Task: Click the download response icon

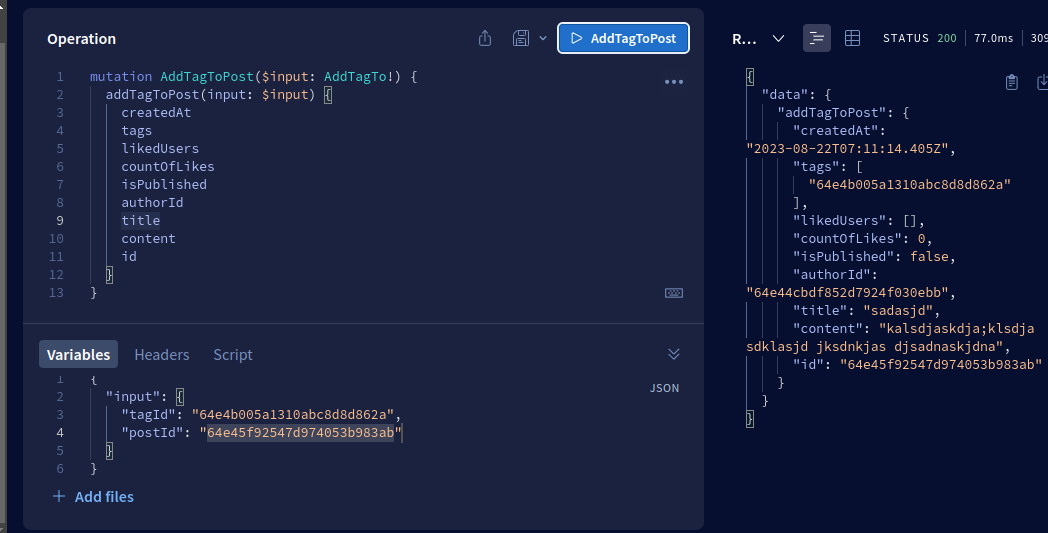Action: click(1042, 82)
